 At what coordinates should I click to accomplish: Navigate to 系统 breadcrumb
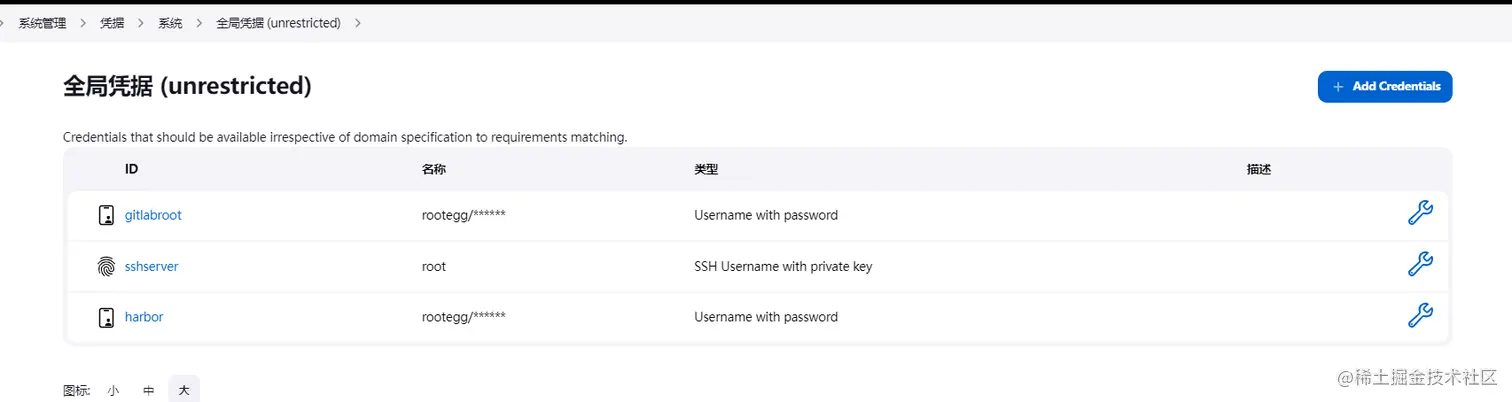(170, 23)
